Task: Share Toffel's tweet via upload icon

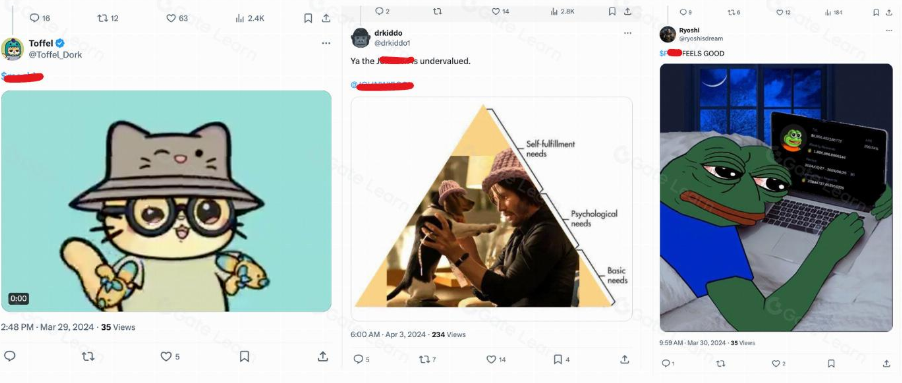Action: [323, 356]
